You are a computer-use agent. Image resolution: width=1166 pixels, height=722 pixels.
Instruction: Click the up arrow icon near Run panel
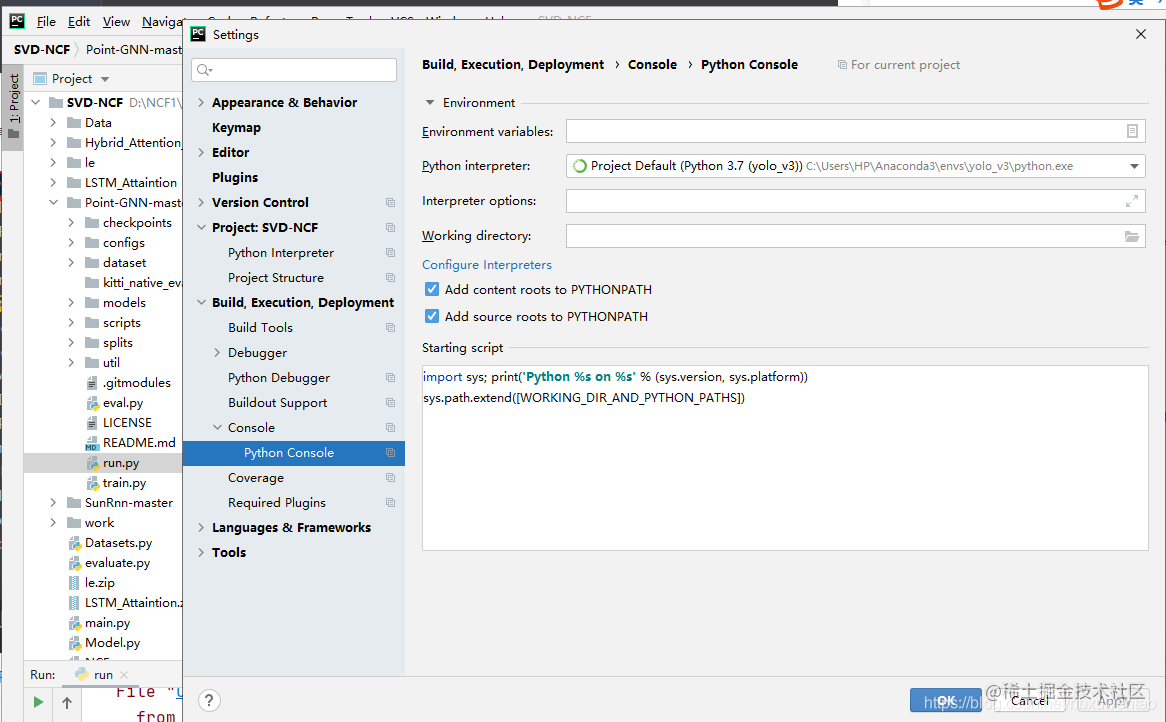pos(67,702)
